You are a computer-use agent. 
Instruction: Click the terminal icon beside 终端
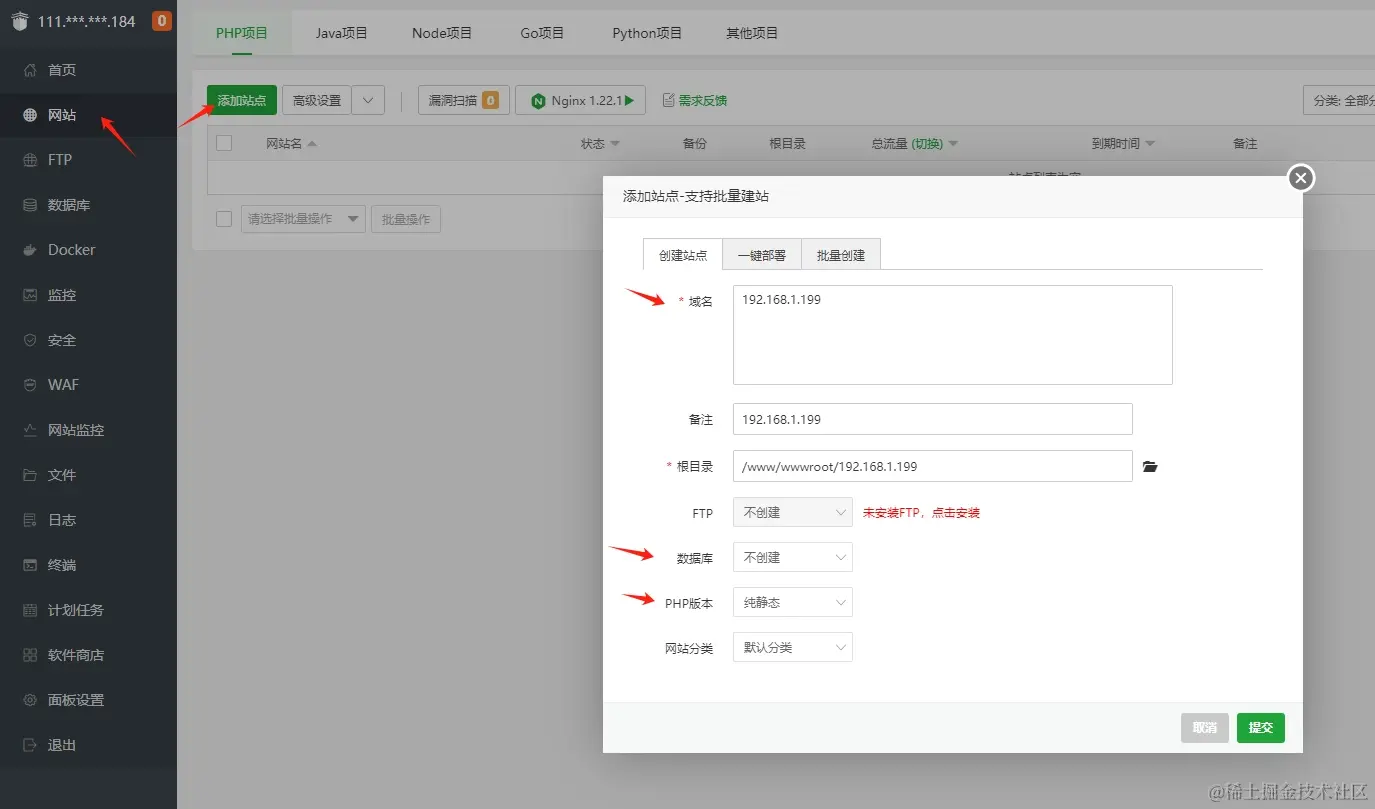coord(30,565)
